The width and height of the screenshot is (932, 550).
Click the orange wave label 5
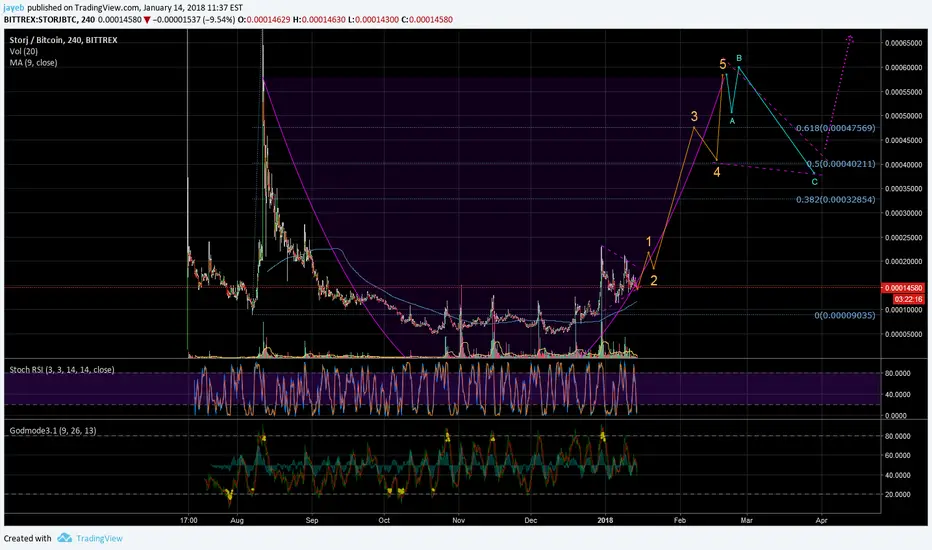click(723, 64)
